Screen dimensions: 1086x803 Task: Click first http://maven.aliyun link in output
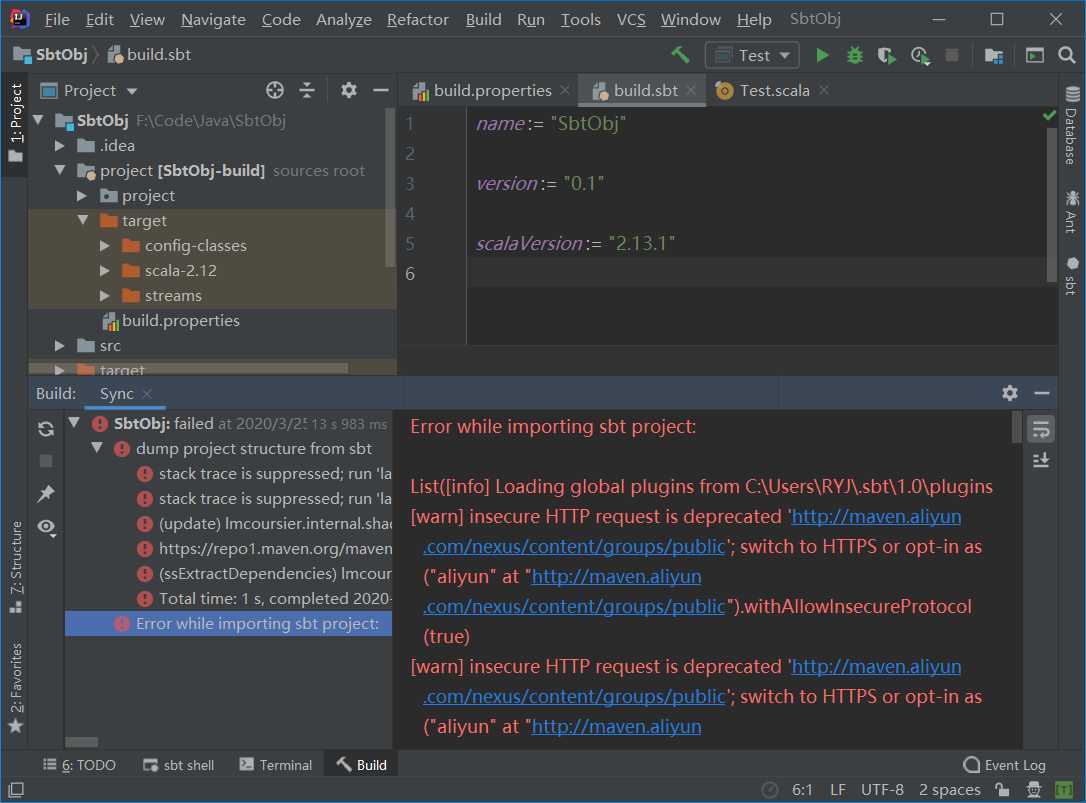(x=876, y=517)
